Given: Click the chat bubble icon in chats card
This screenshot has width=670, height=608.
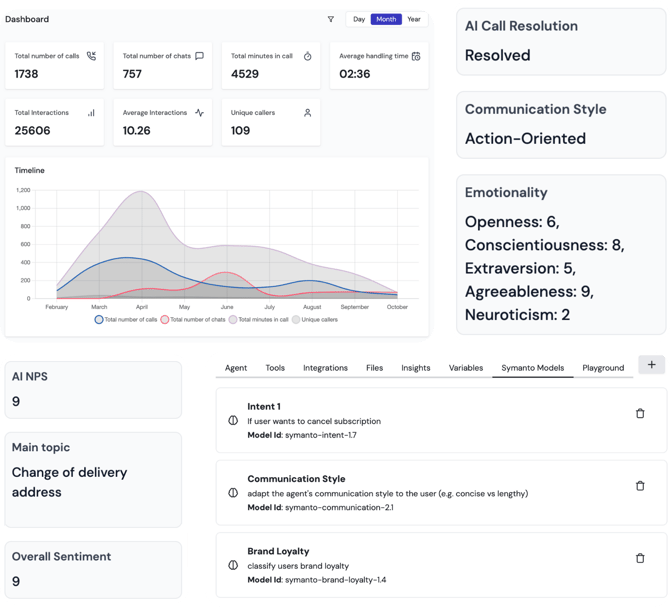Looking at the screenshot, I should pyautogui.click(x=200, y=56).
